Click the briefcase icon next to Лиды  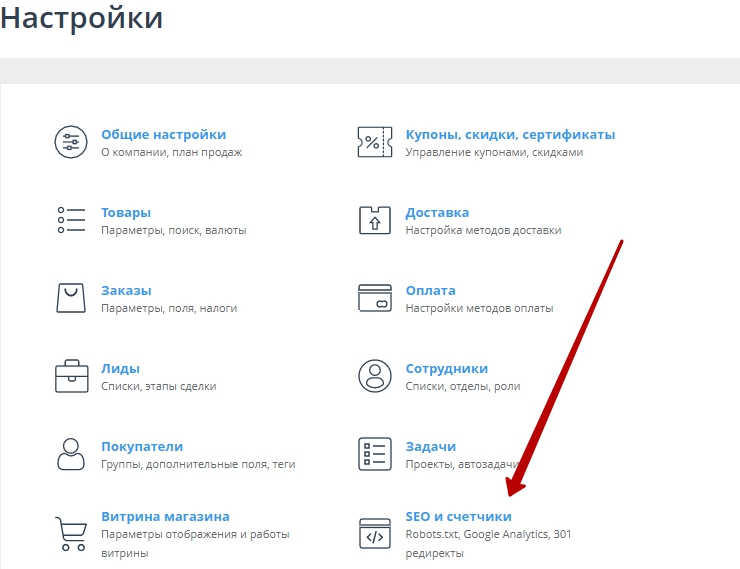(71, 376)
